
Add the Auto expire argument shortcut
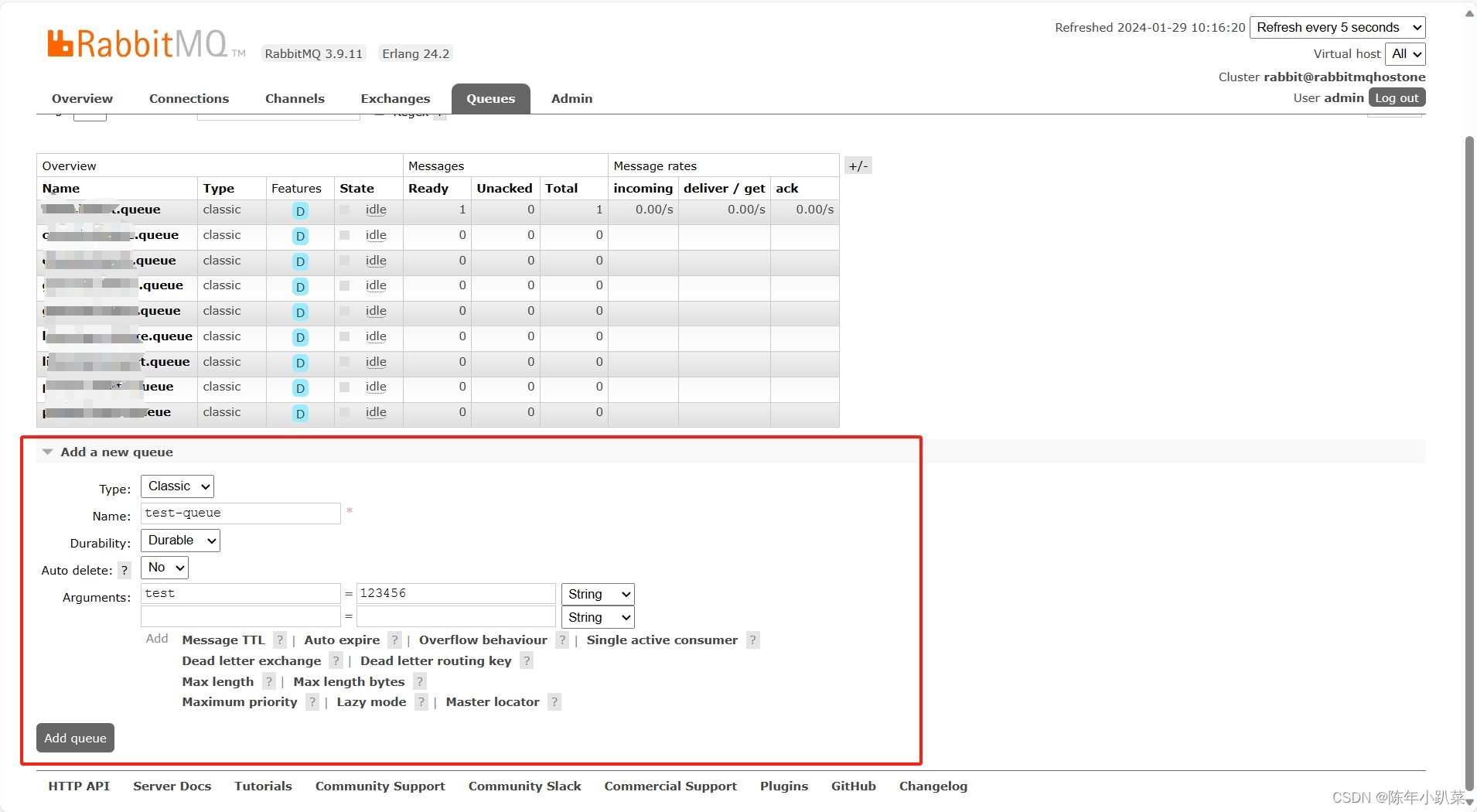tap(342, 640)
